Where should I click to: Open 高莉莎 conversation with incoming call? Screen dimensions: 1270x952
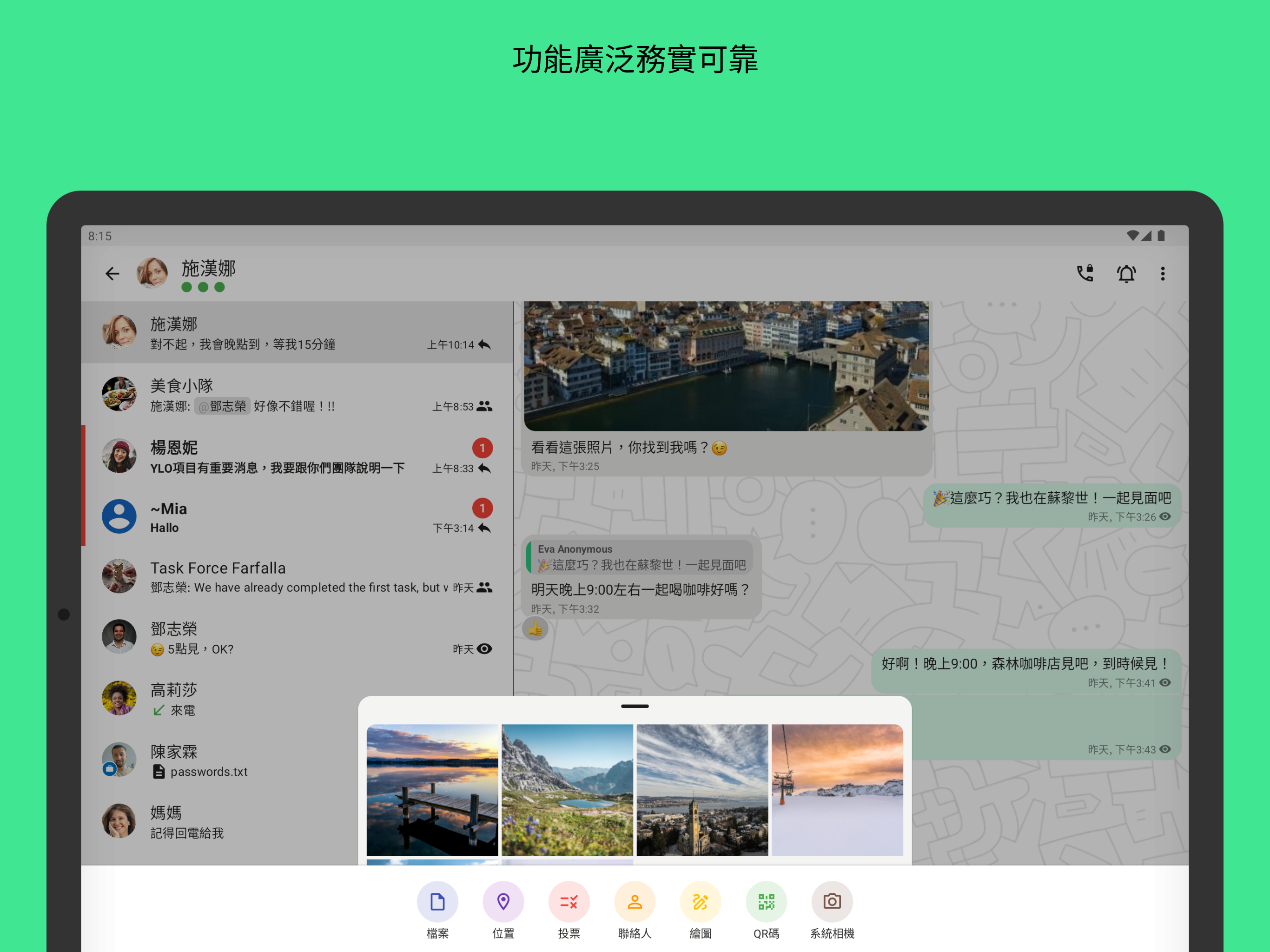click(x=297, y=699)
